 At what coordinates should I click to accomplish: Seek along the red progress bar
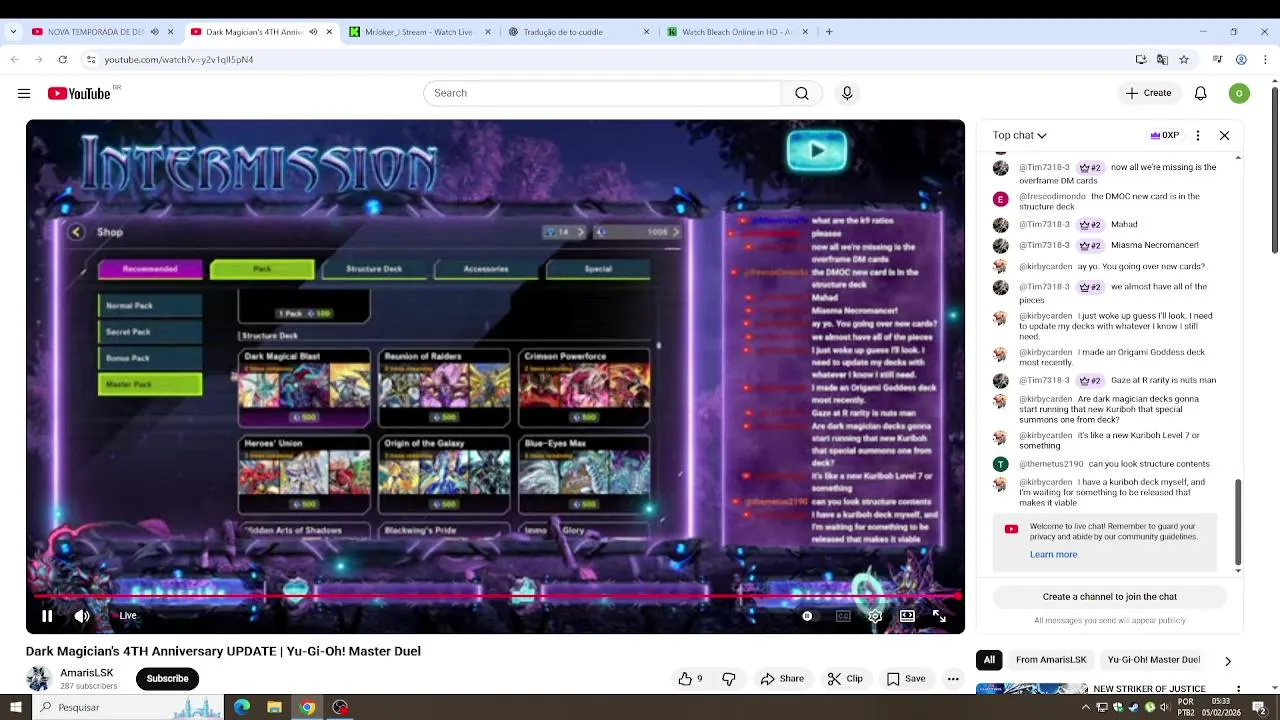pos(495,596)
